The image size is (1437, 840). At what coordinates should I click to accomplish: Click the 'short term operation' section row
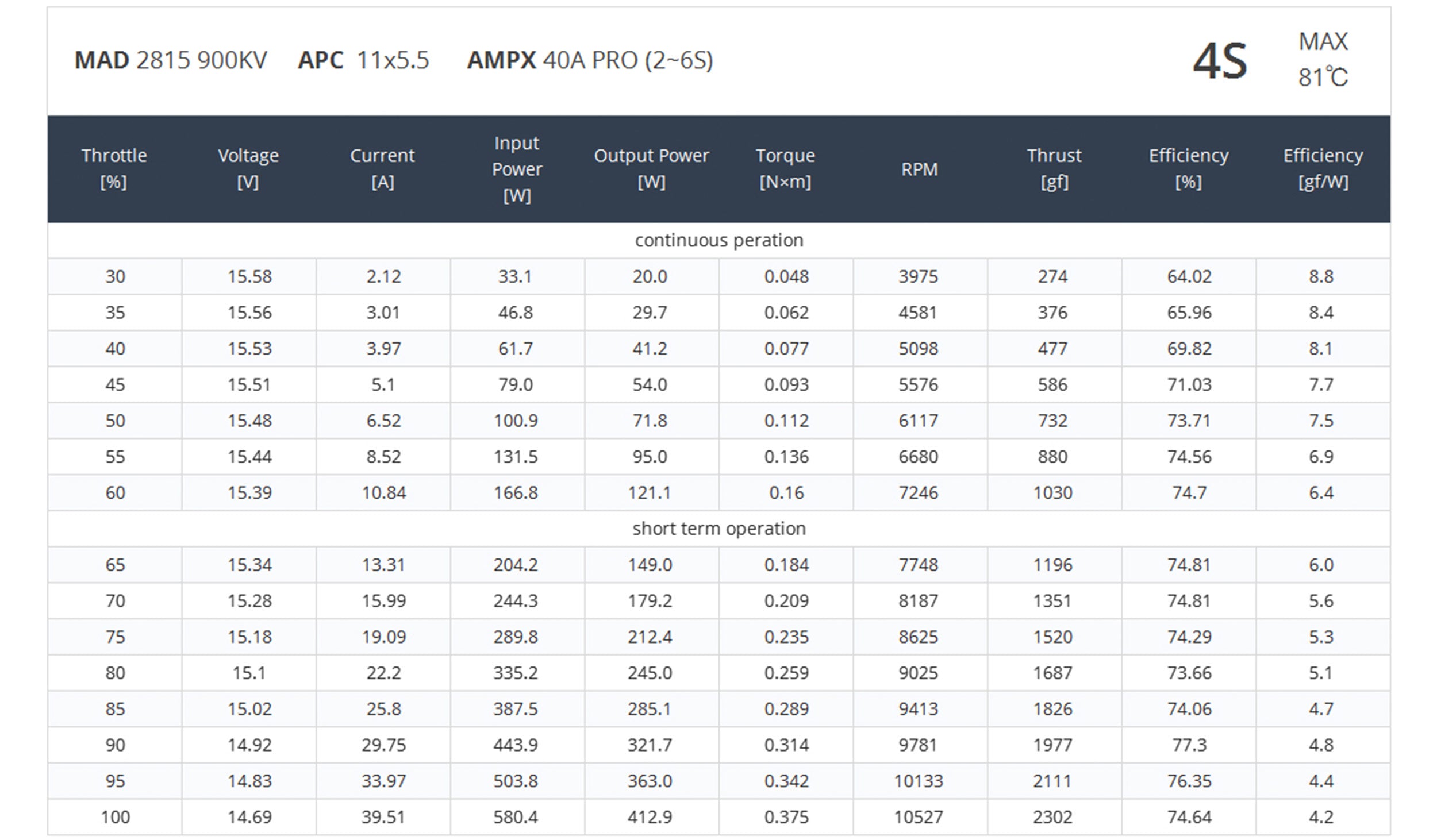[x=718, y=529]
